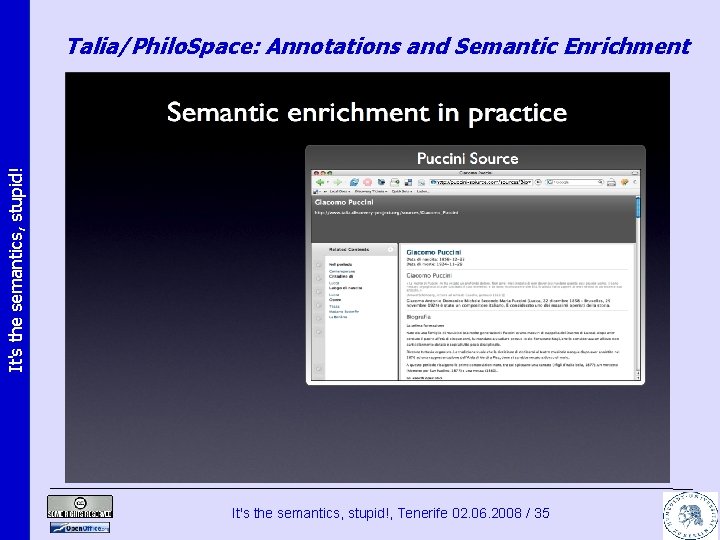Click the Lucca link under Cittadino di
Screen dimensions: 720x540
(x=334, y=283)
